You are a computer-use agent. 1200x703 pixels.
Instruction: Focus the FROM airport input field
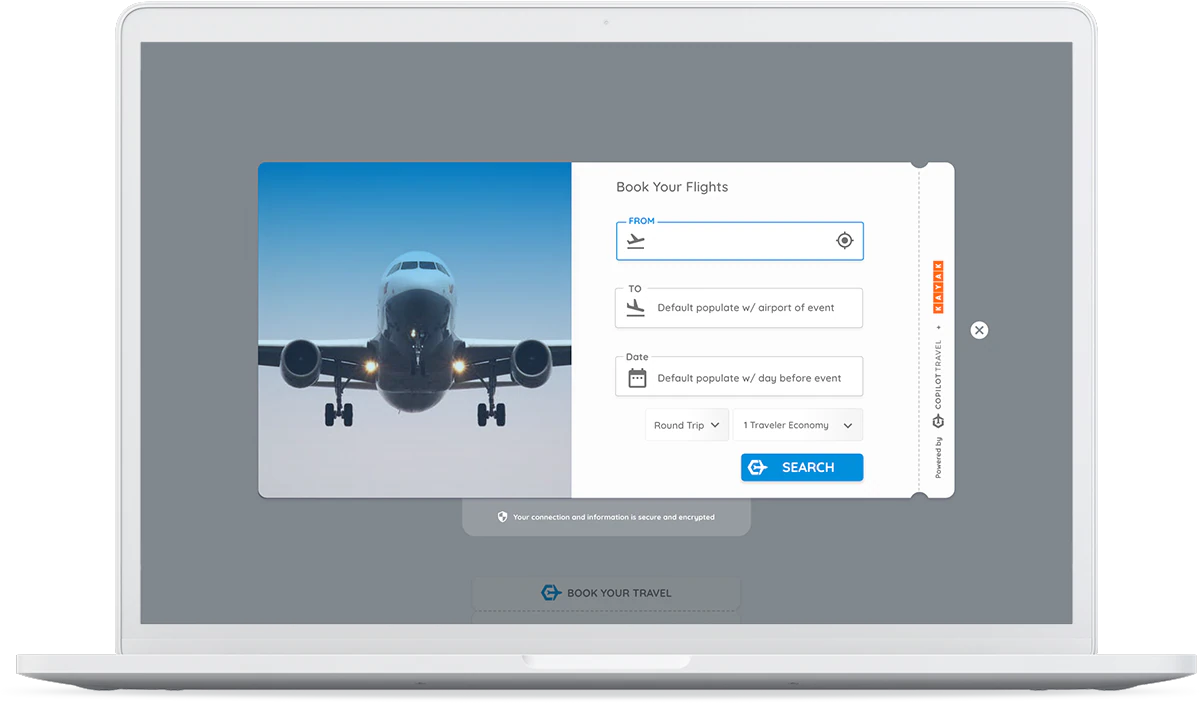740,241
